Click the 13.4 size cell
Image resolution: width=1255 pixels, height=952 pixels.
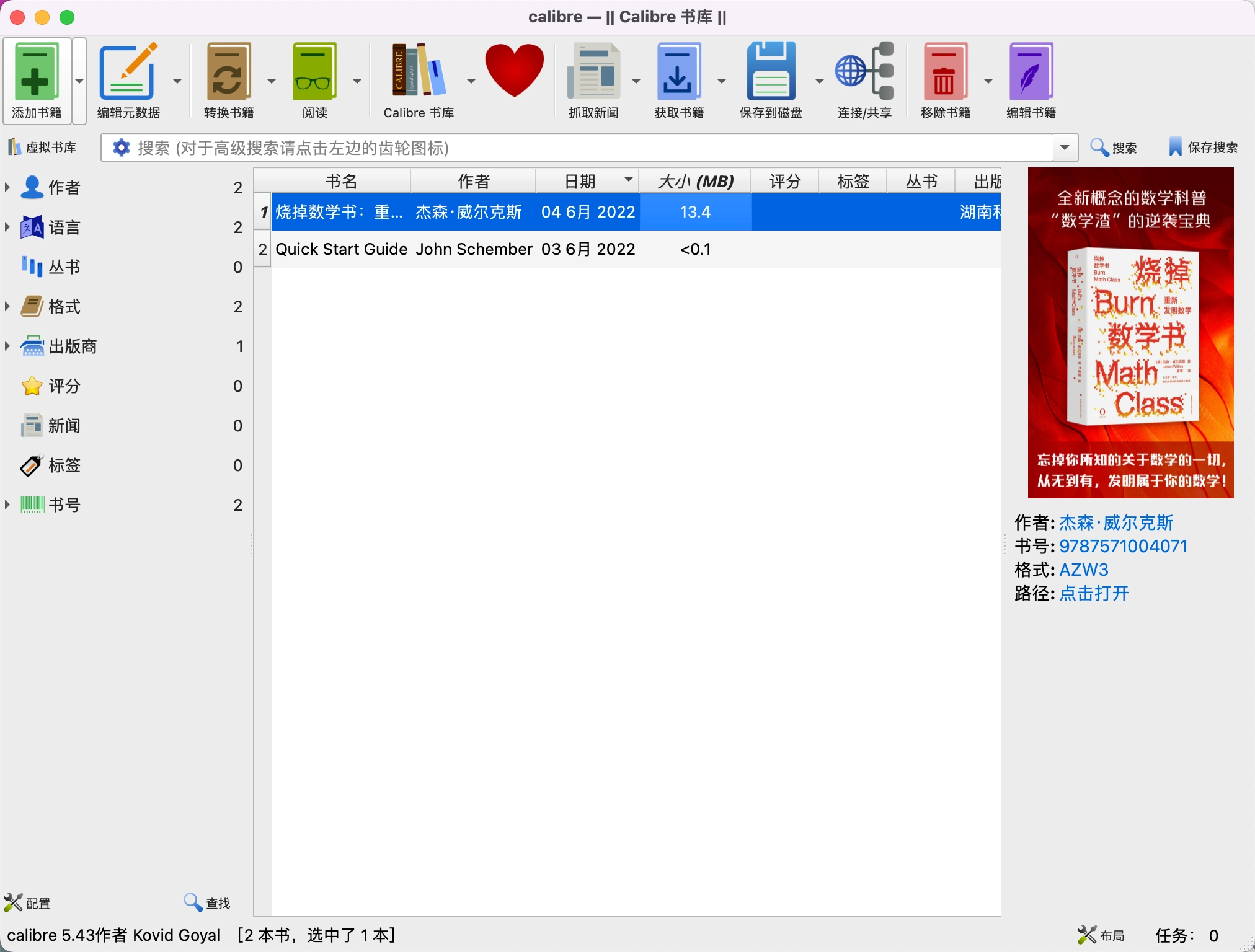(x=695, y=212)
